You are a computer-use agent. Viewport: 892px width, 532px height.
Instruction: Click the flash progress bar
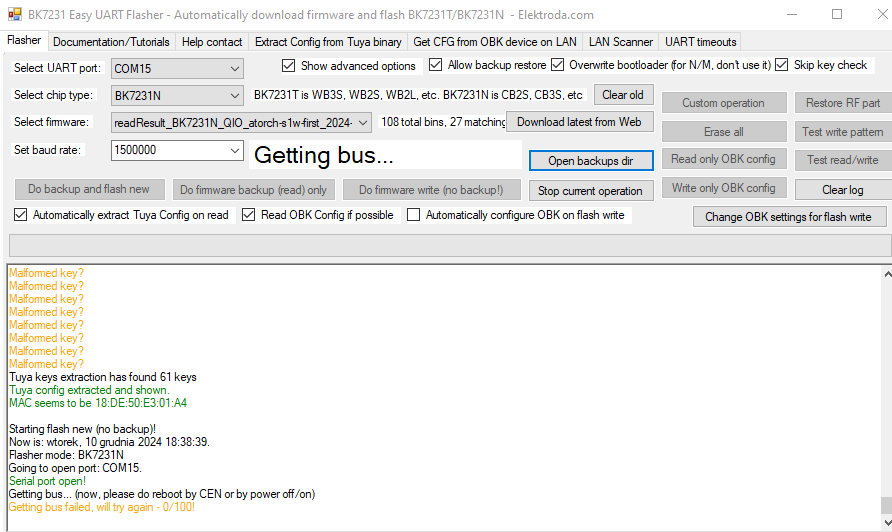point(450,246)
